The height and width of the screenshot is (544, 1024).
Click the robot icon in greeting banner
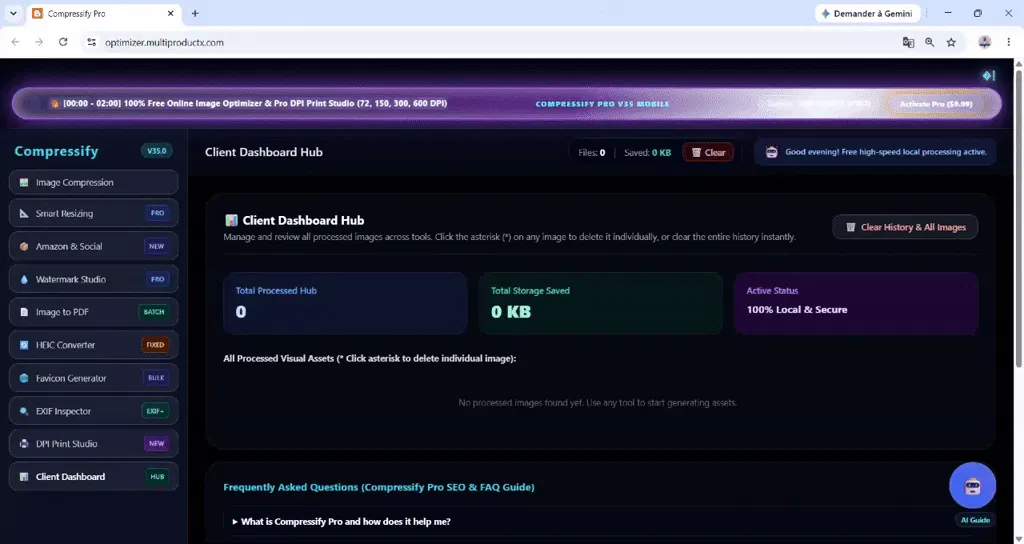coord(771,152)
